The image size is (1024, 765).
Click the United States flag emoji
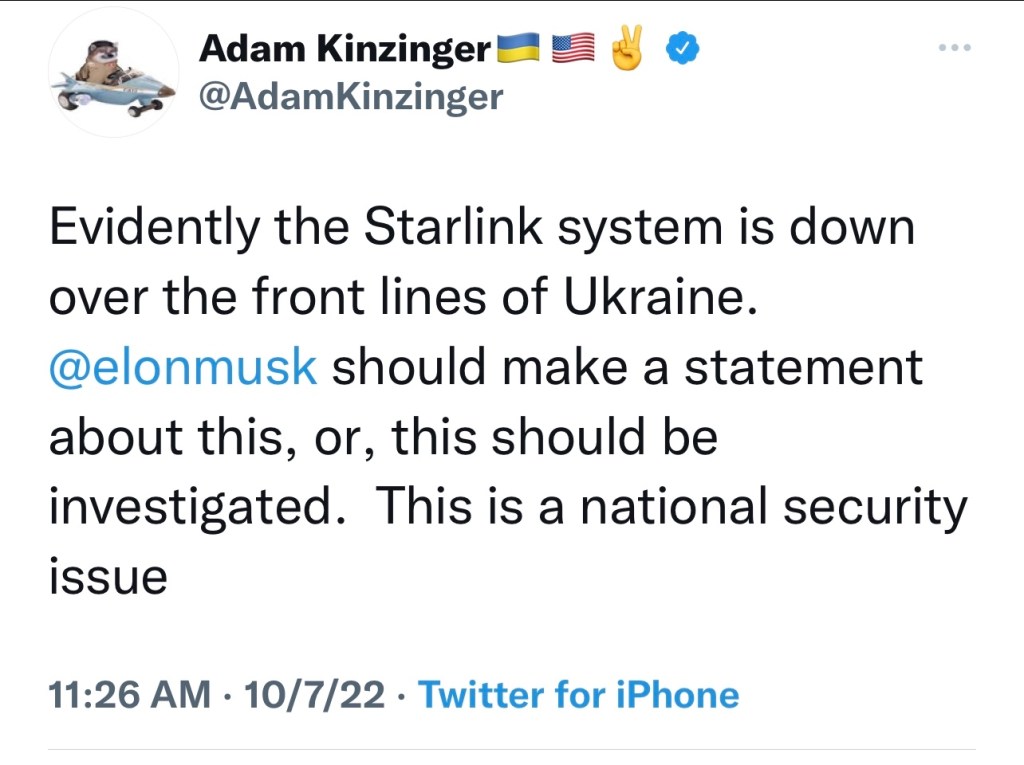(573, 48)
